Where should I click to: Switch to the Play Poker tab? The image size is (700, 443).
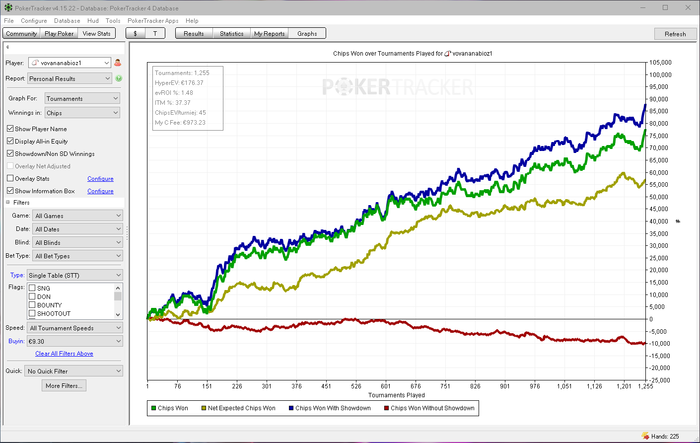click(59, 33)
